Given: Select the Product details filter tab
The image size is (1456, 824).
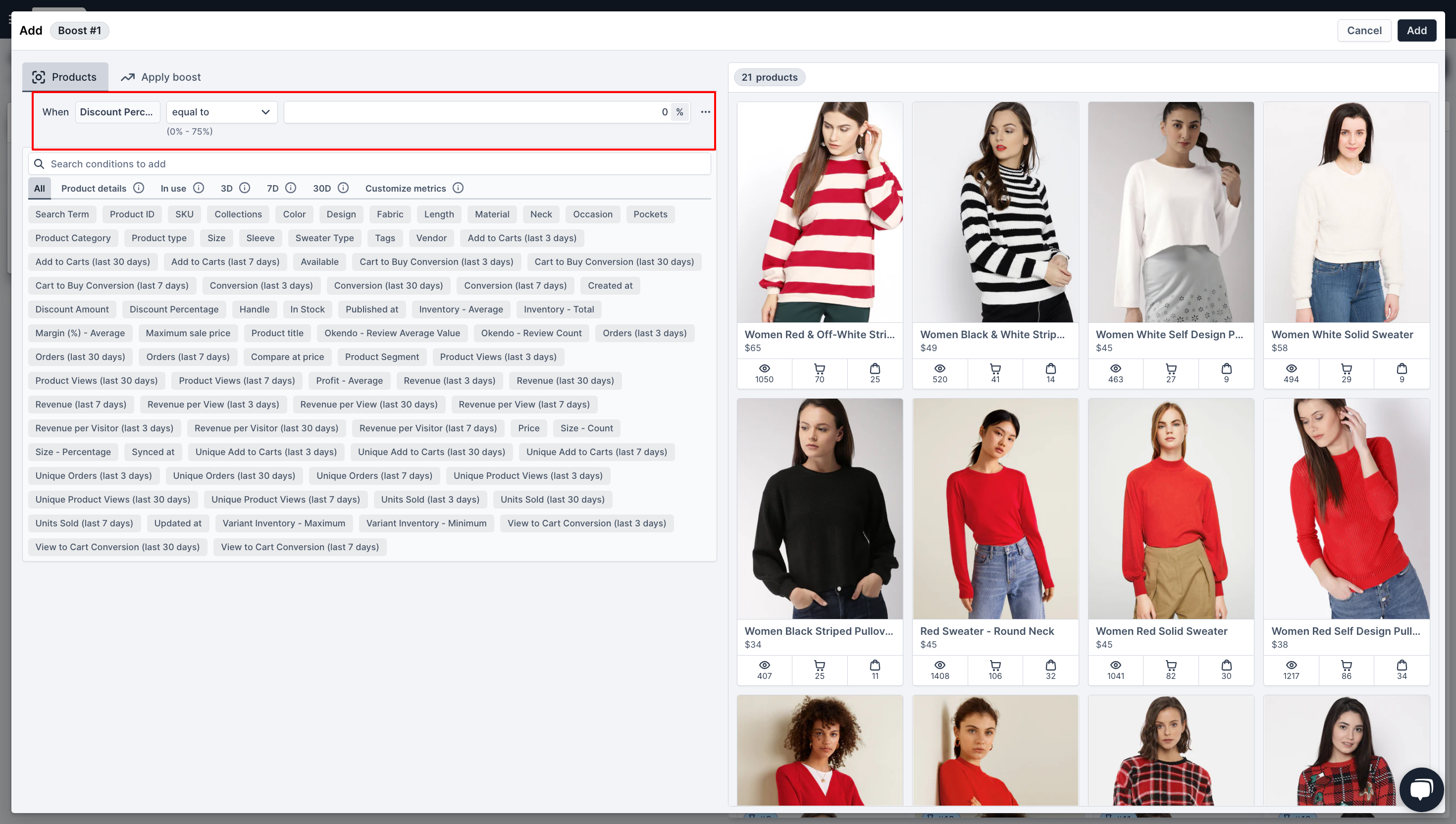Looking at the screenshot, I should click(94, 188).
